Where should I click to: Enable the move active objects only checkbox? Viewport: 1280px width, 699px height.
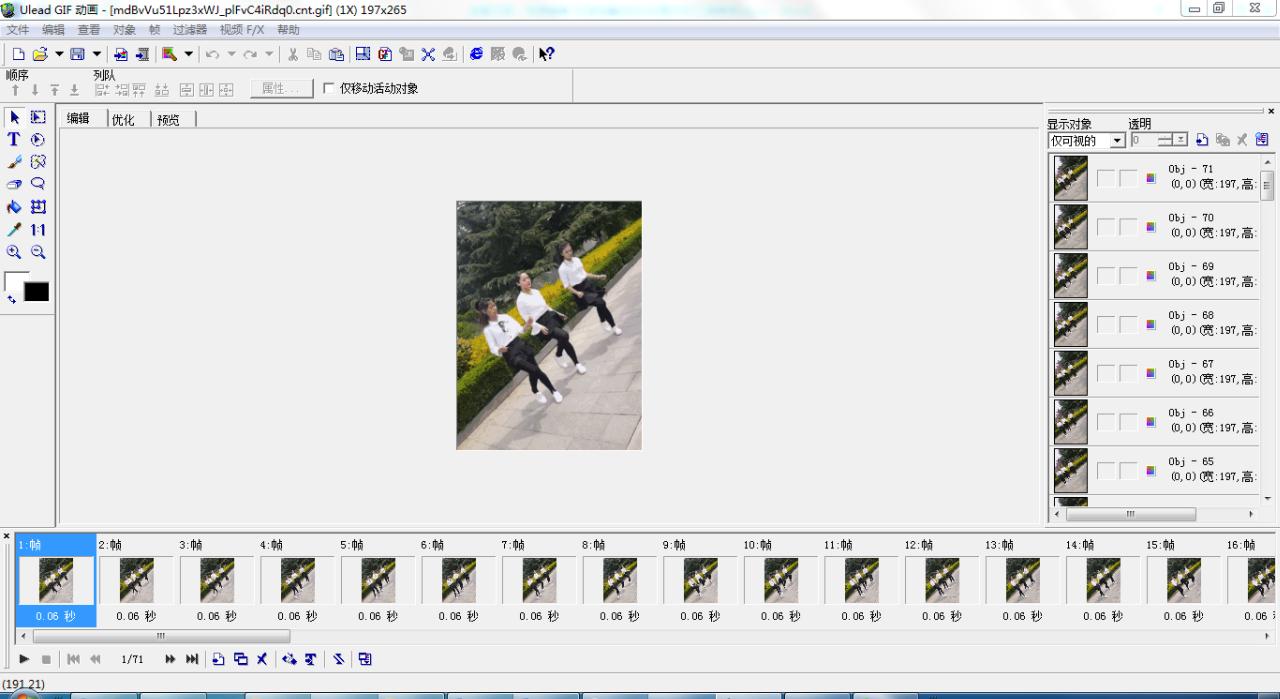tap(329, 89)
